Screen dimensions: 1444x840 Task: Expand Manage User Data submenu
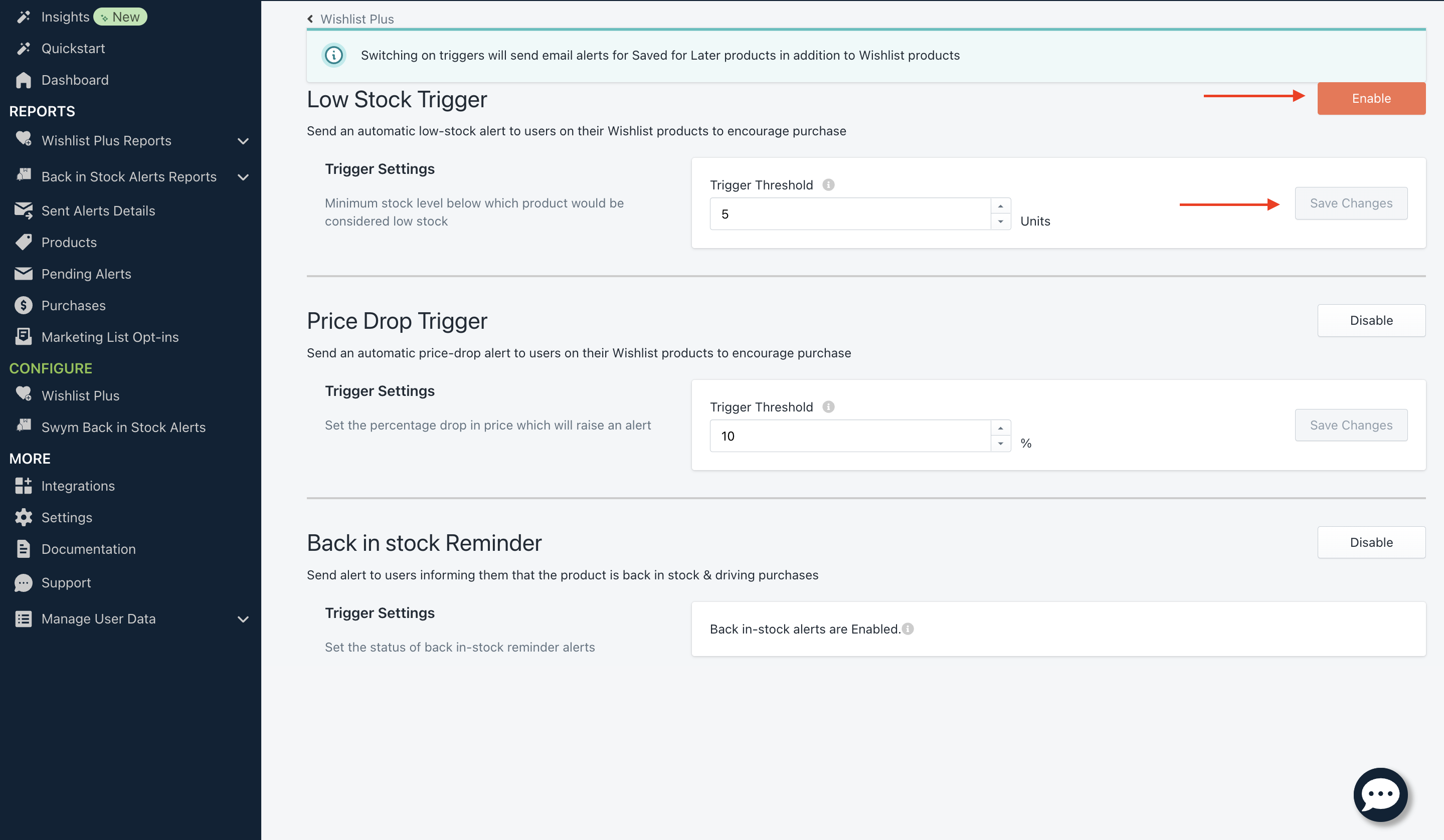(x=243, y=619)
